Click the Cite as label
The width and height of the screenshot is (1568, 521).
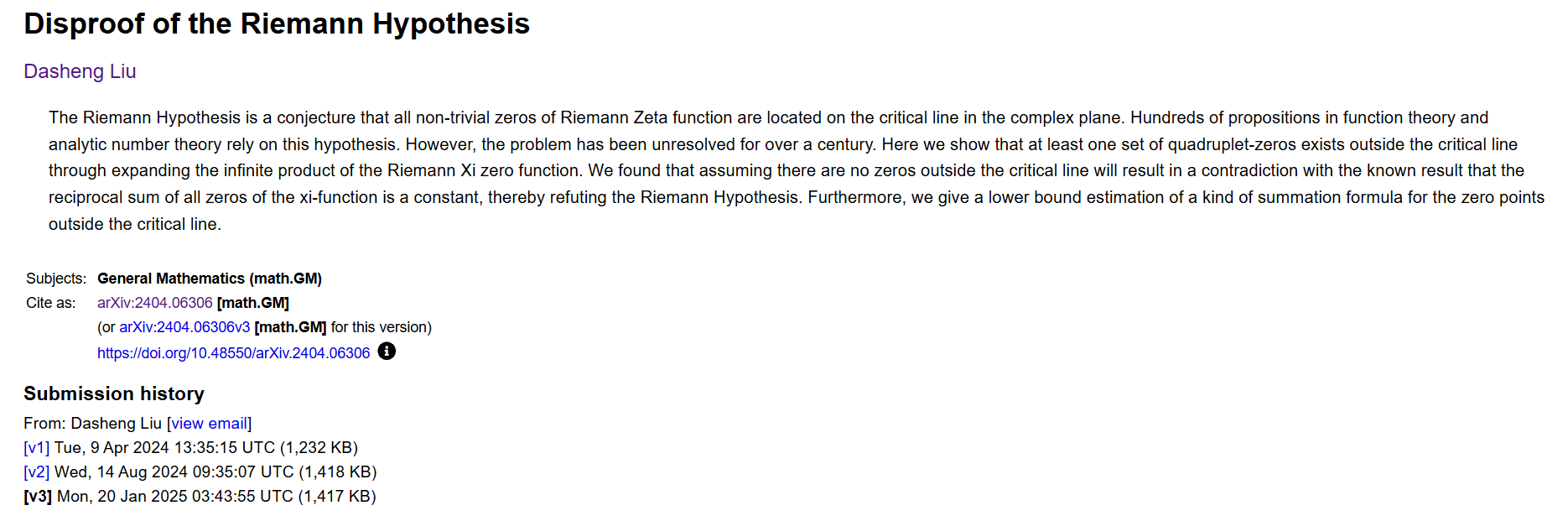pos(51,303)
